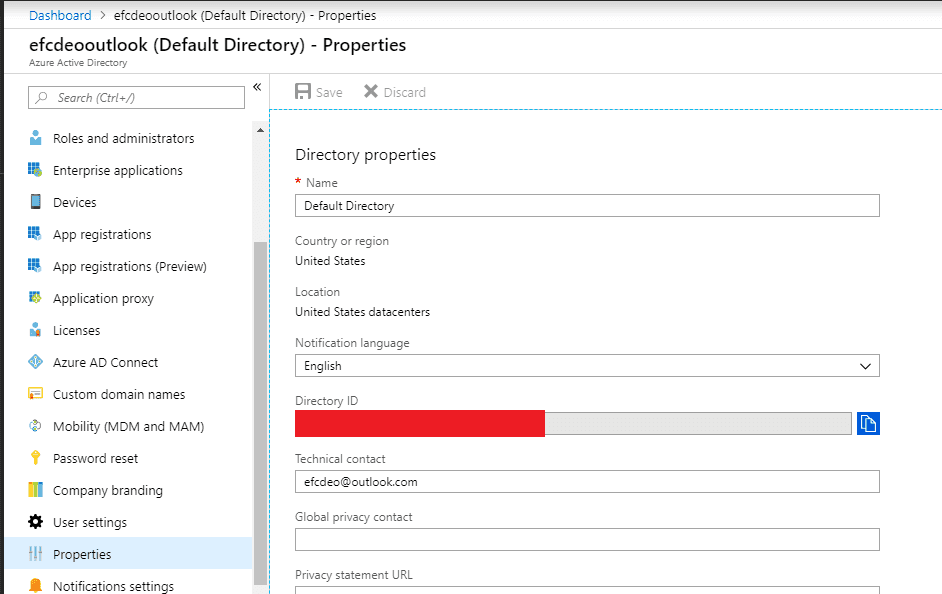Click the Save disk icon
Viewport: 942px width, 594px height.
(x=303, y=91)
